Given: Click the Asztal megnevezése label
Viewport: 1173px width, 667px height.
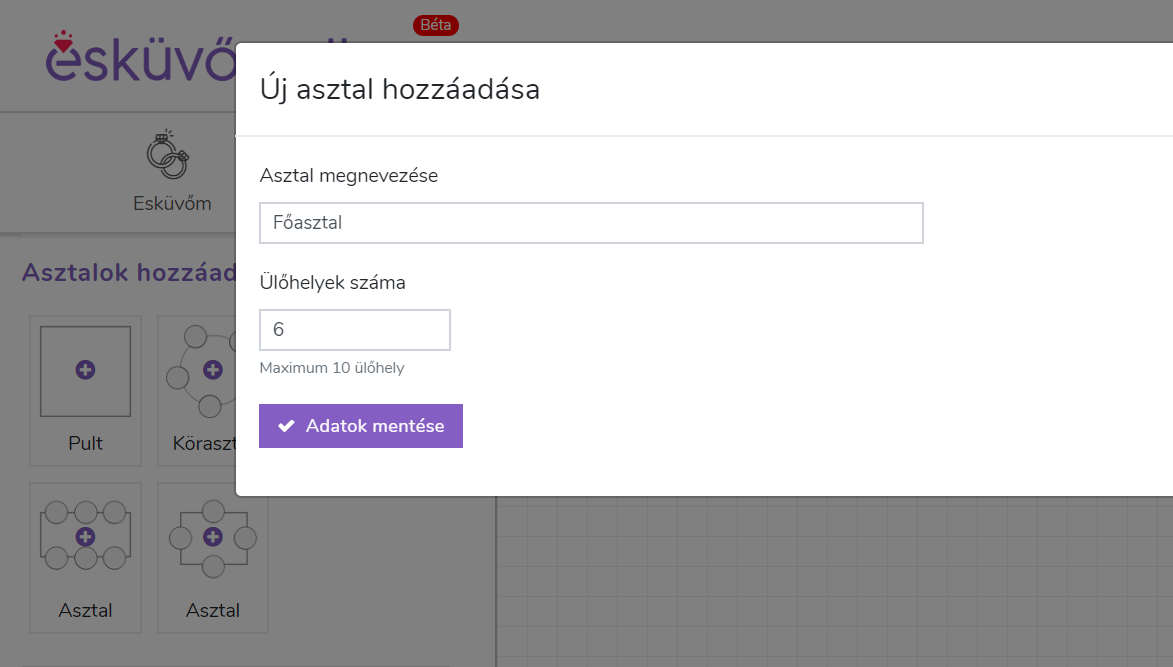Looking at the screenshot, I should (349, 176).
